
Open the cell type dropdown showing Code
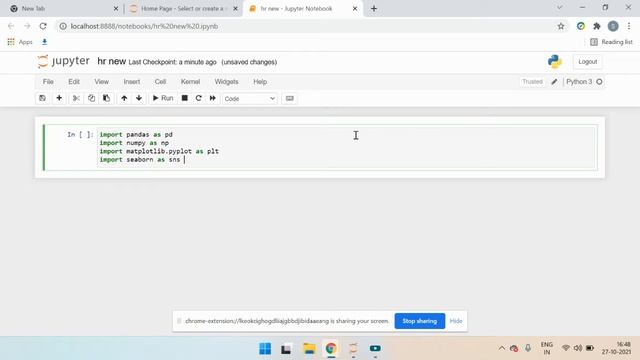click(x=249, y=99)
